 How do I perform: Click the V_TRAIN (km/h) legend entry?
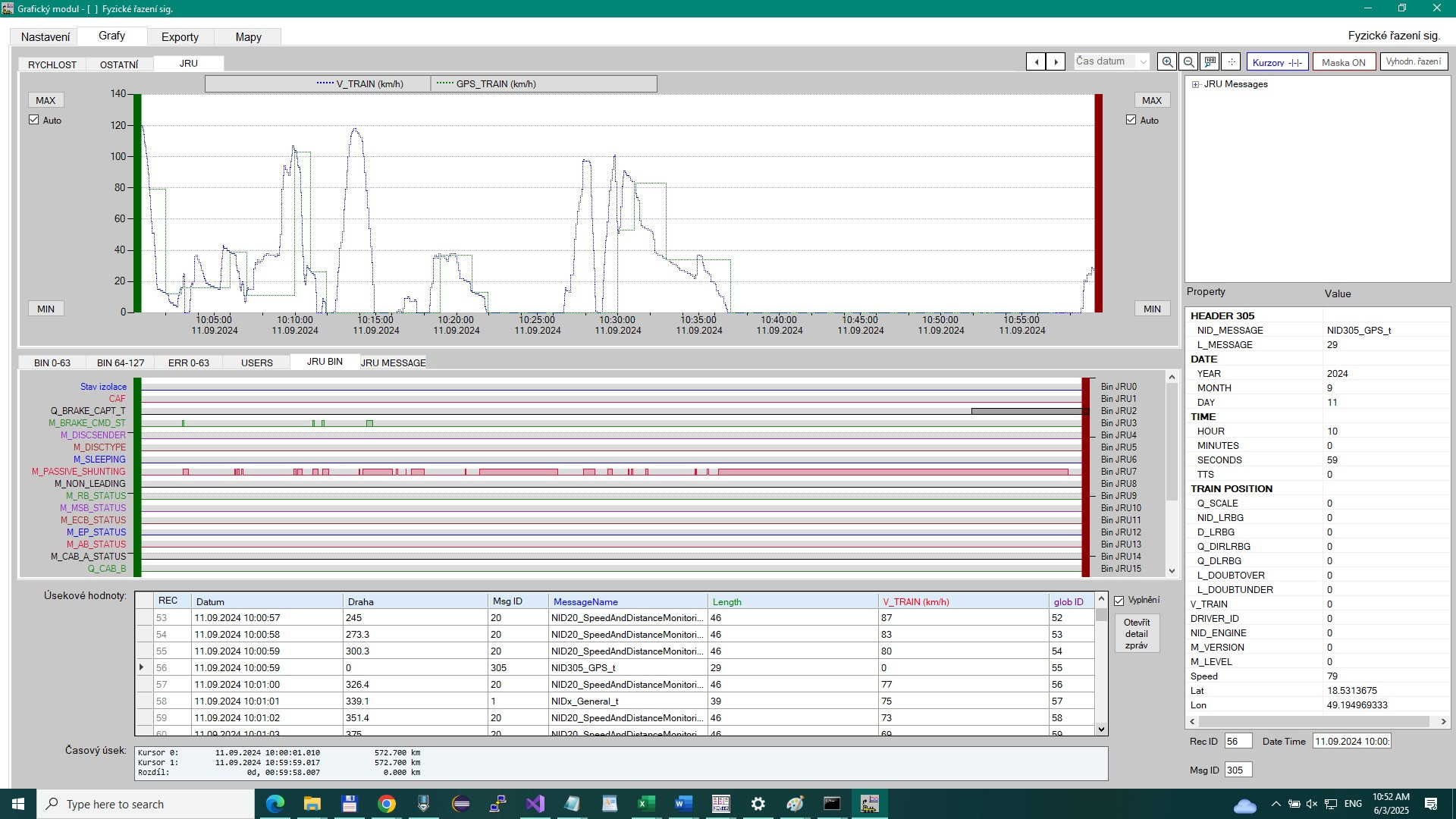(359, 84)
